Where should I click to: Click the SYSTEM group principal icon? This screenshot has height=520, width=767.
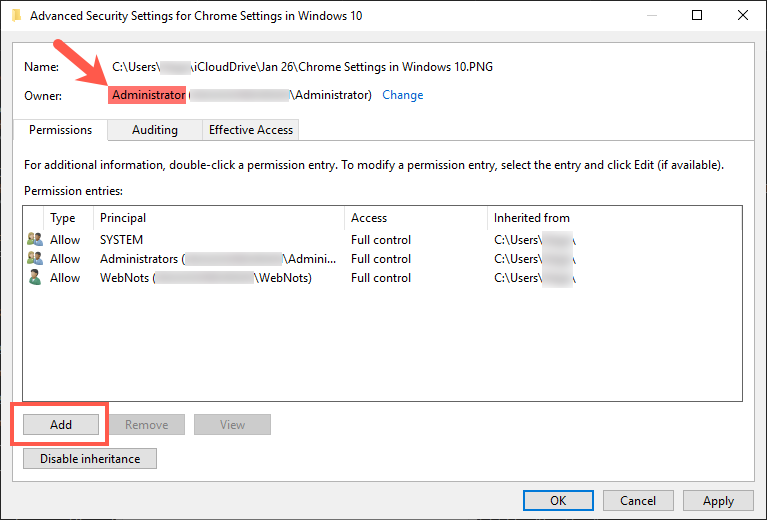pyautogui.click(x=35, y=240)
